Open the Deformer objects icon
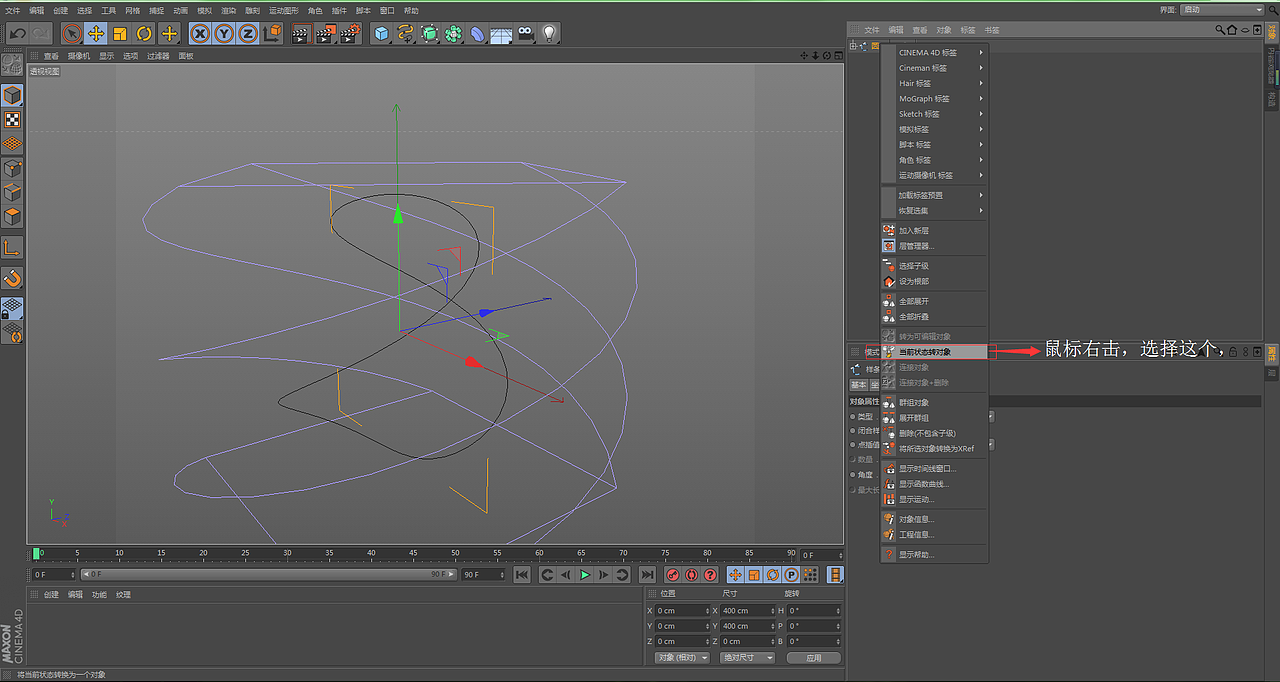1280x682 pixels. [x=477, y=33]
